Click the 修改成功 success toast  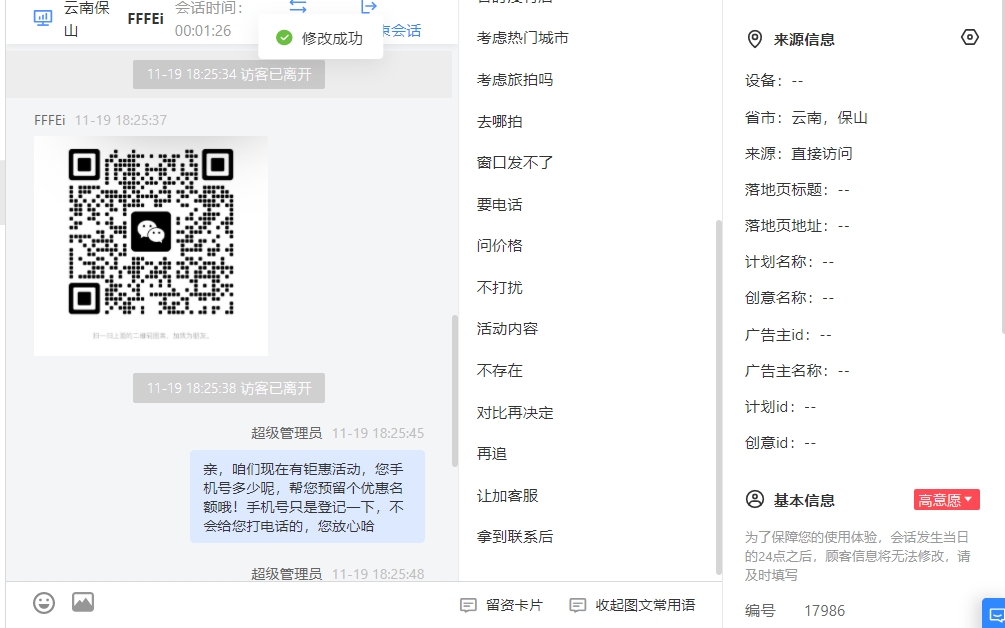click(320, 38)
